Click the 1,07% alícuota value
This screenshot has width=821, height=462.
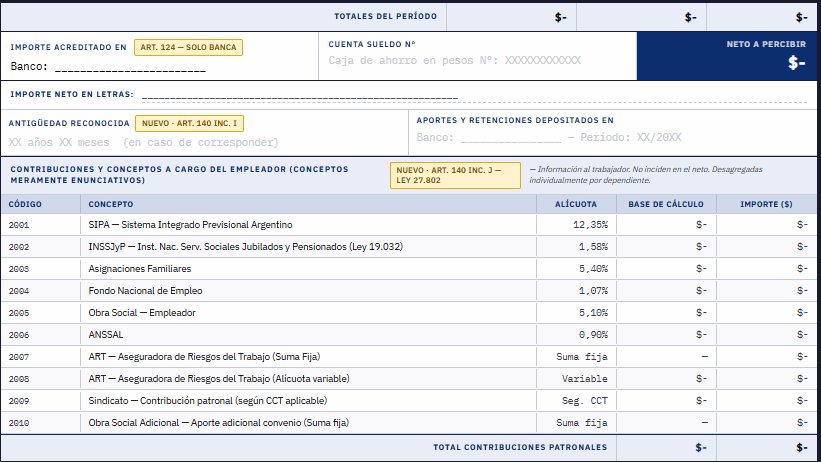593,291
